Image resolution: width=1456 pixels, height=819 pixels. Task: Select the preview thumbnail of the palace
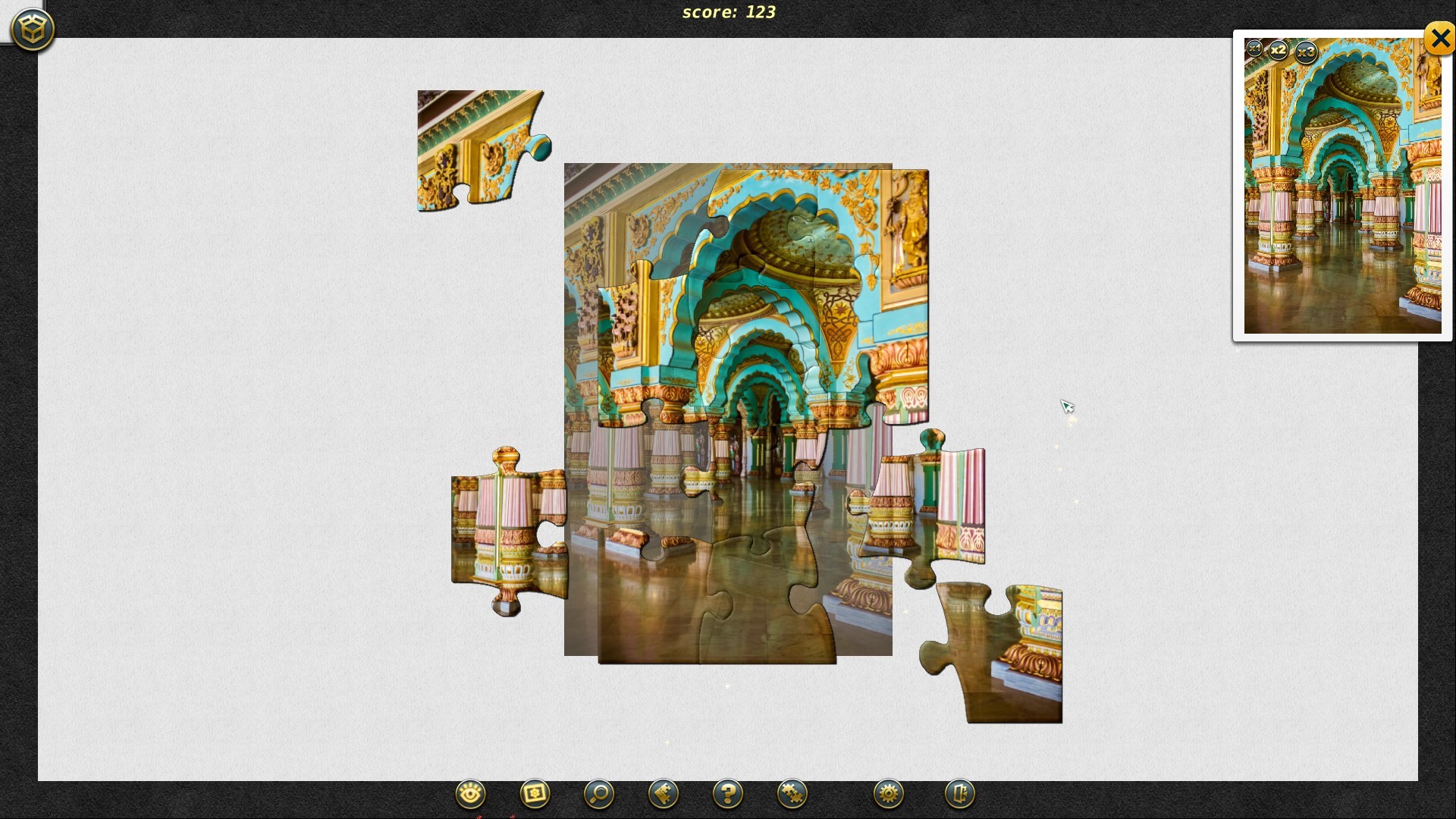pyautogui.click(x=1342, y=190)
